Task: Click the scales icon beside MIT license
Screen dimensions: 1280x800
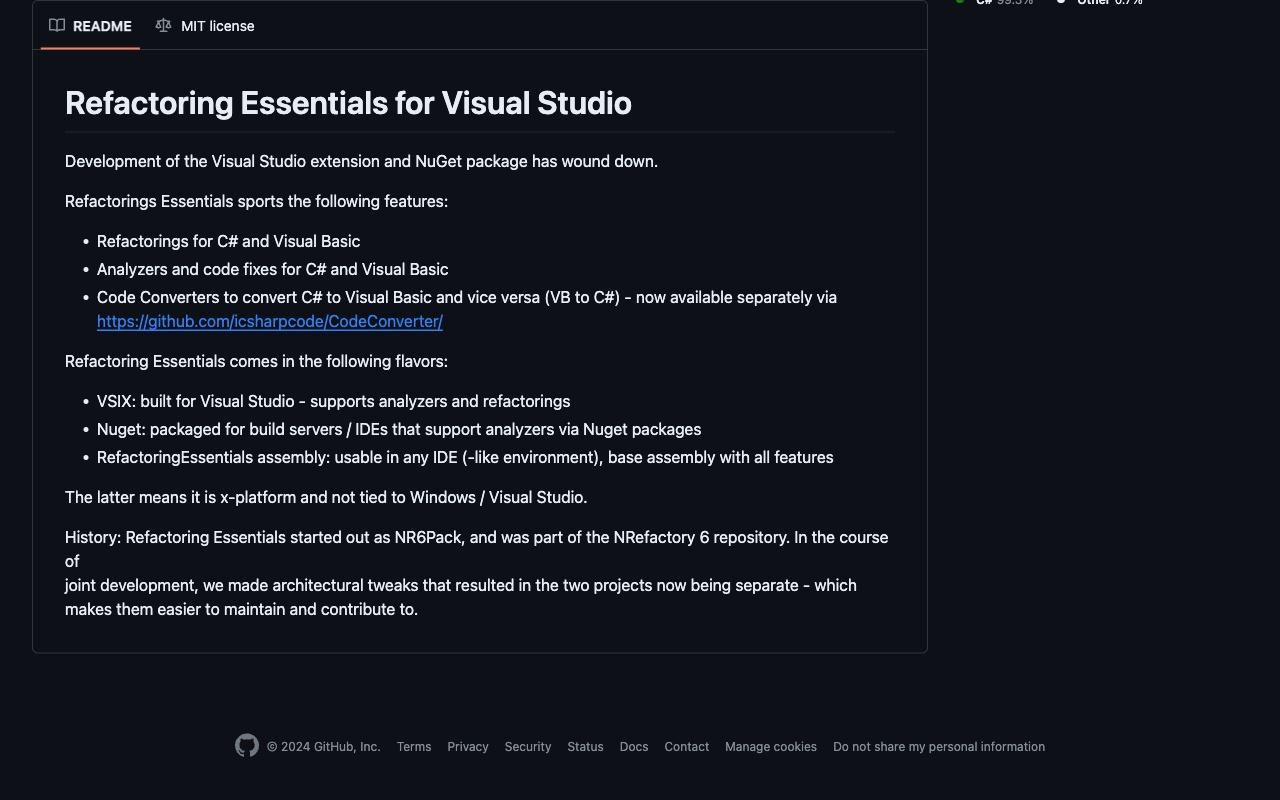Action: point(163,25)
